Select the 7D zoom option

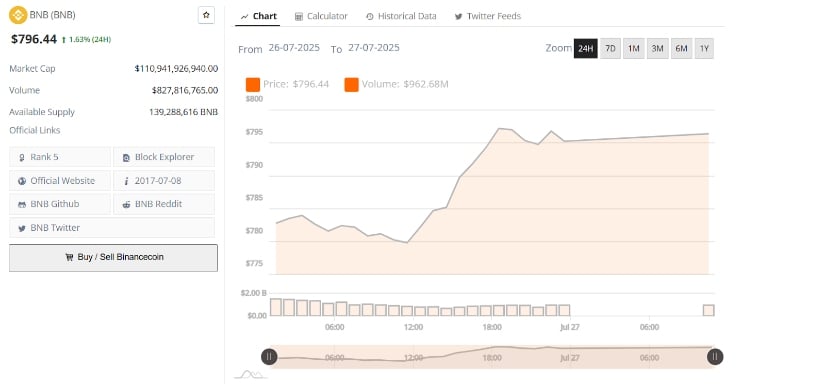coord(610,48)
